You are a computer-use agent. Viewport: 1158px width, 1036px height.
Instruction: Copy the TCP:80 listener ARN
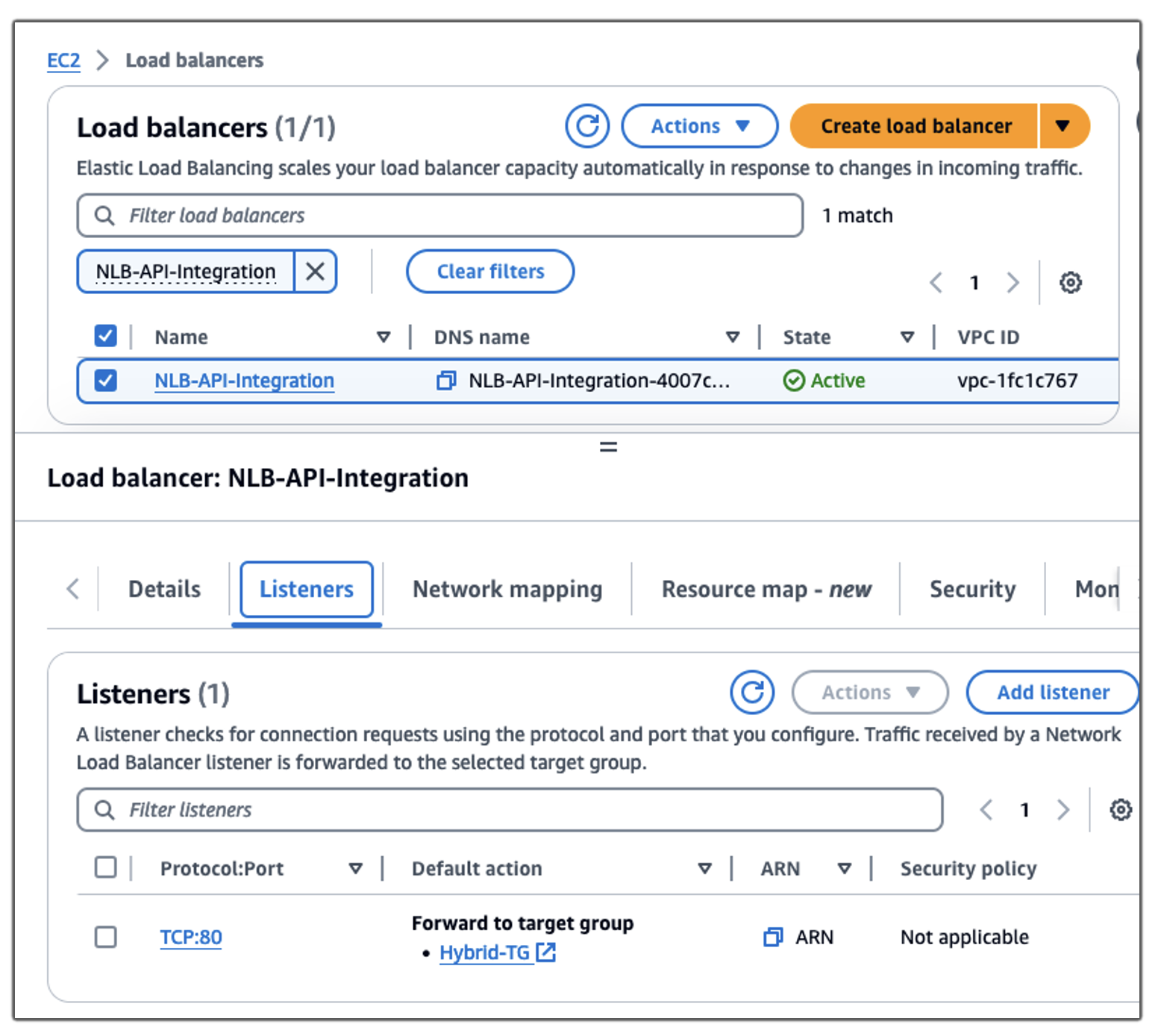coord(773,937)
